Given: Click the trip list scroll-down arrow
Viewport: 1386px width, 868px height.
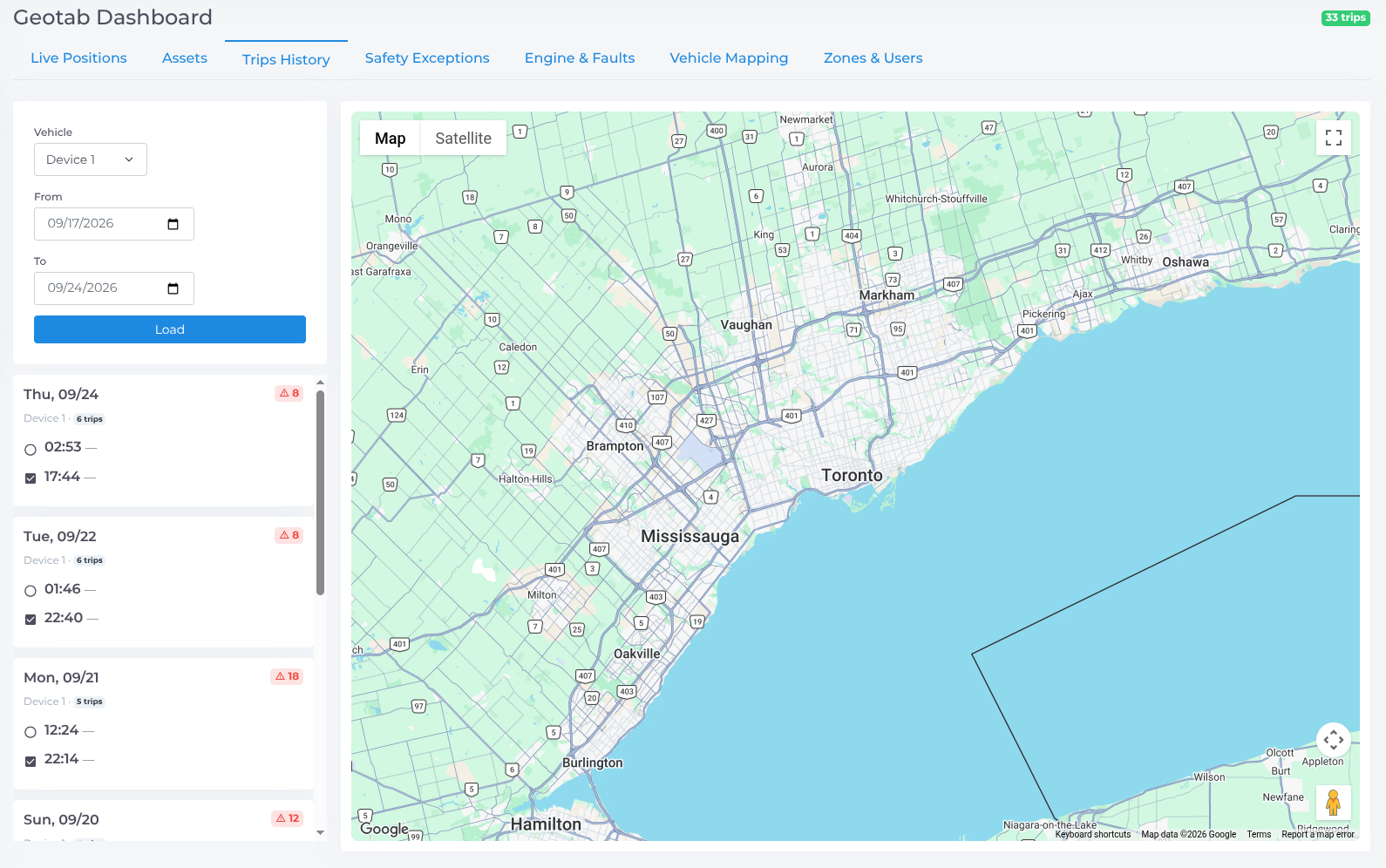Looking at the screenshot, I should [x=320, y=832].
